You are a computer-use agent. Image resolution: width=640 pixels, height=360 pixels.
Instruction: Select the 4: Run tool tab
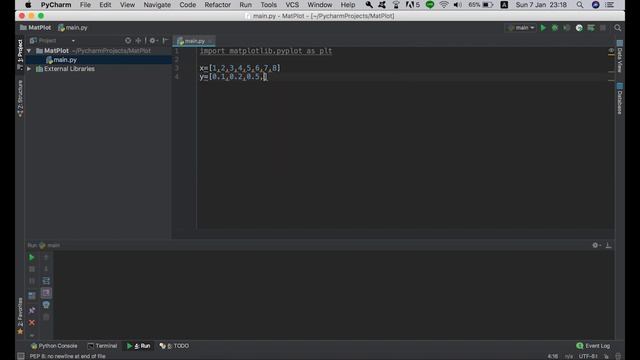[138, 346]
